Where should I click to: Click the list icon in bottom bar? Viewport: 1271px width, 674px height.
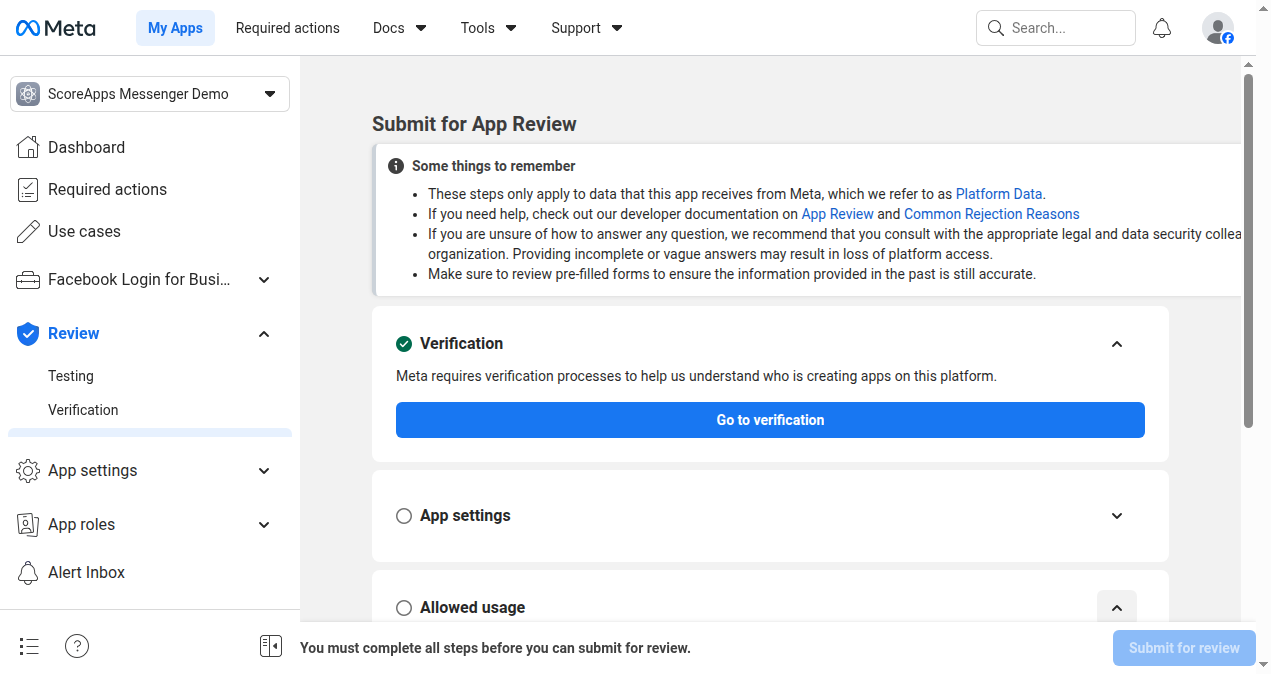(x=29, y=646)
